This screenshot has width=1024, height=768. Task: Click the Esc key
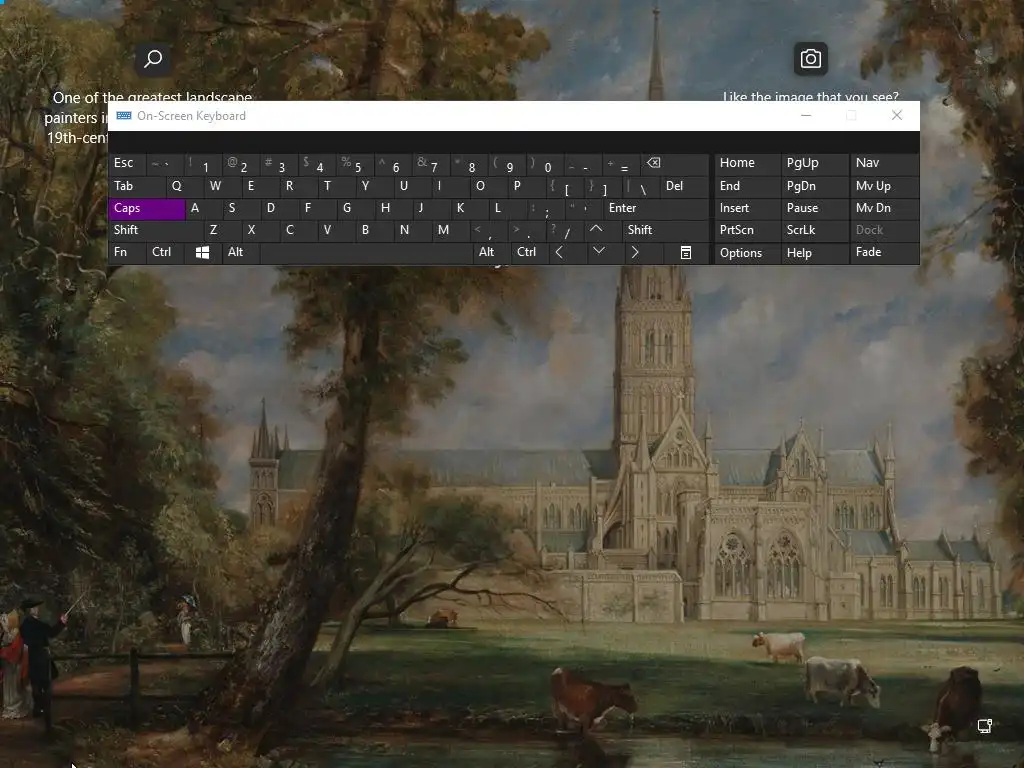pyautogui.click(x=127, y=163)
